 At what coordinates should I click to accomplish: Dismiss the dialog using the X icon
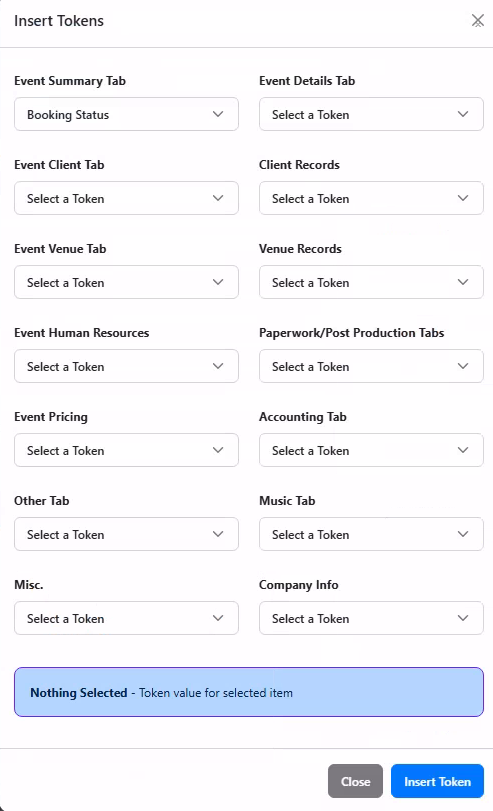click(x=477, y=21)
